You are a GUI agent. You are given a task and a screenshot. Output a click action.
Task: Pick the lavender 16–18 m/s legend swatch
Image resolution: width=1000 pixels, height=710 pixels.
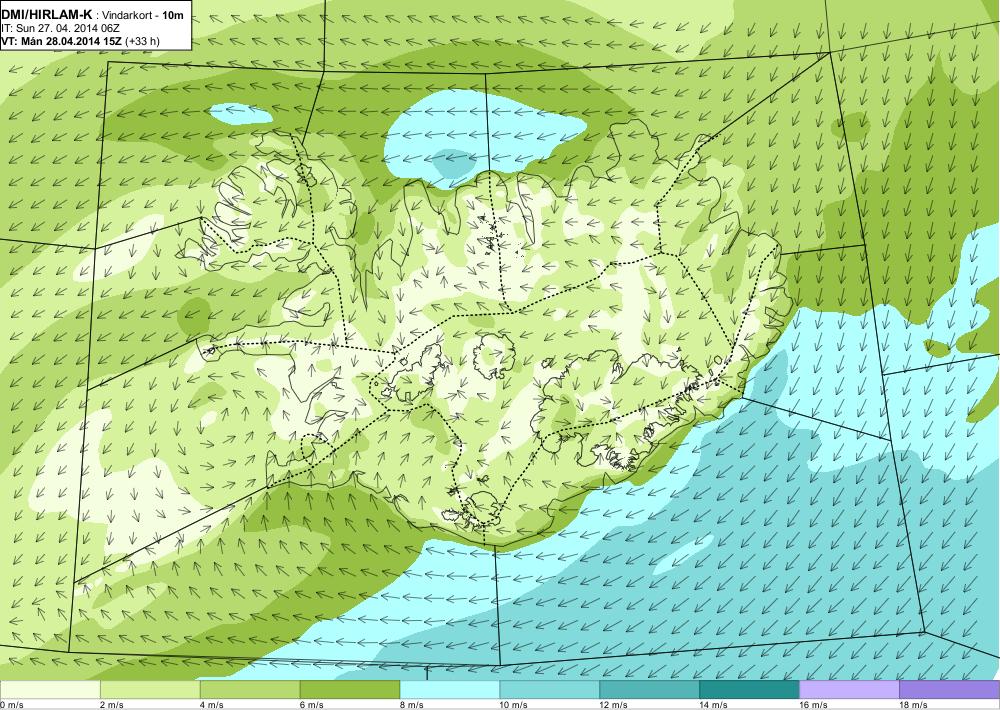coord(849,690)
